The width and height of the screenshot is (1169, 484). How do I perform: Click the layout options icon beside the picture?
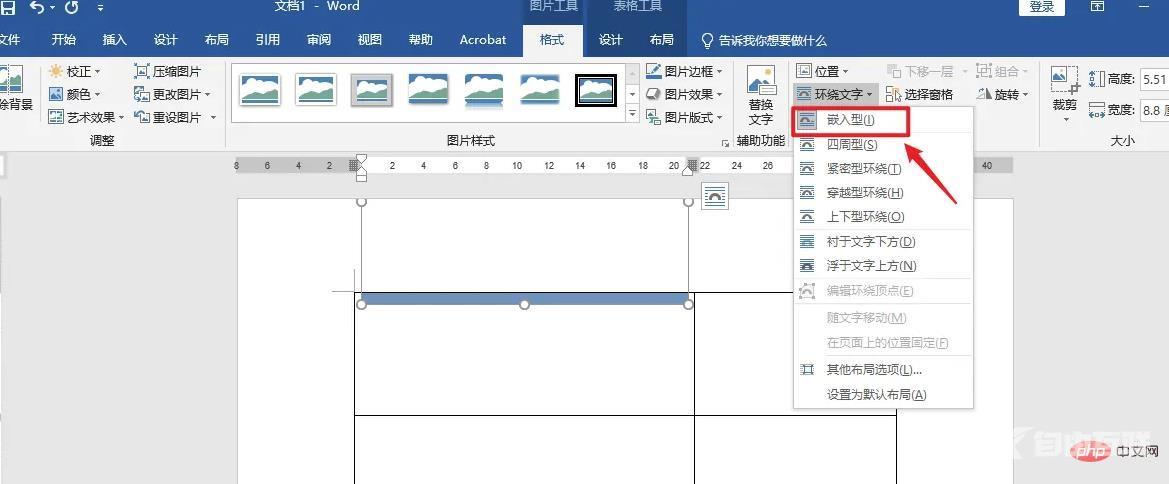[x=715, y=197]
